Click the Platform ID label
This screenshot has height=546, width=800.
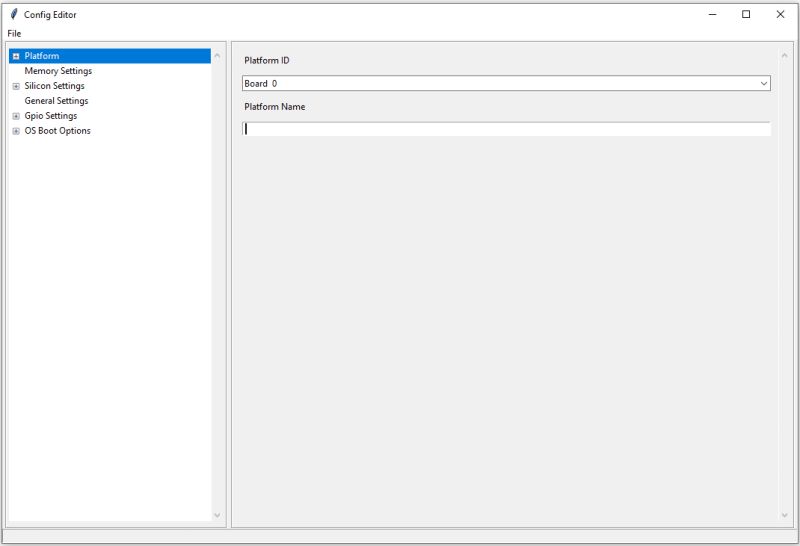267,60
